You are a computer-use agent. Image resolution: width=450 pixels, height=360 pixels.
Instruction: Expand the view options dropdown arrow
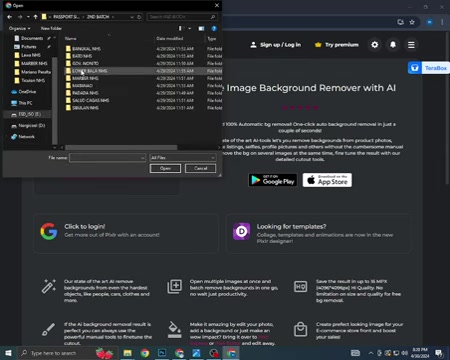pos(190,28)
